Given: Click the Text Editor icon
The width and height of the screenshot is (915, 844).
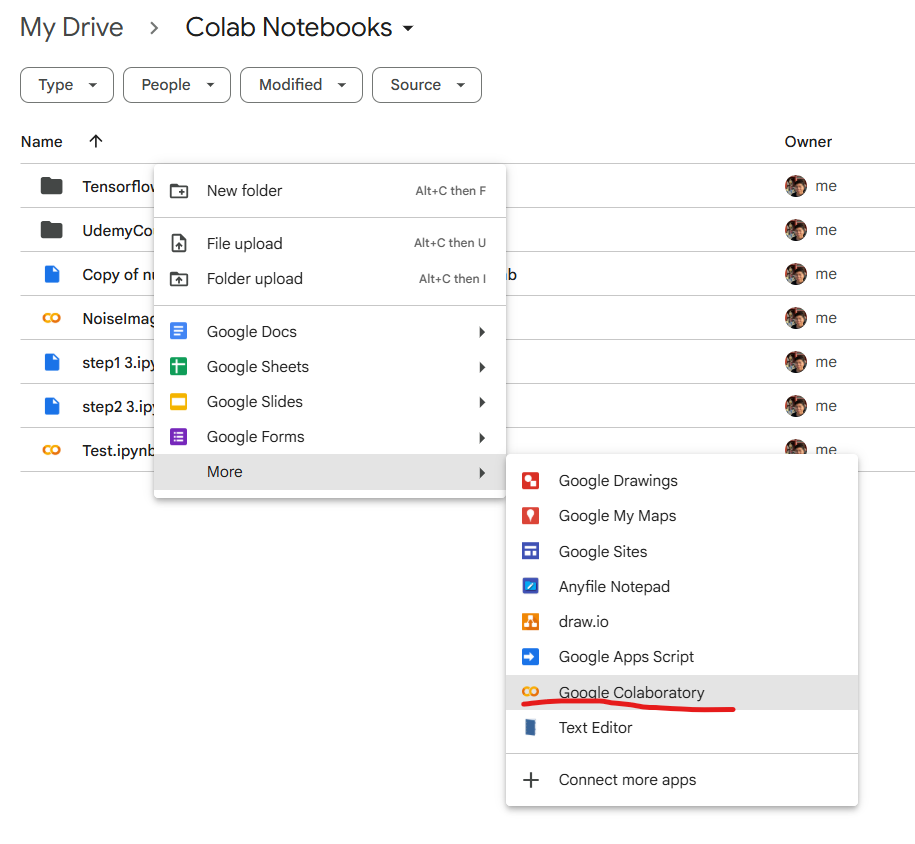Looking at the screenshot, I should coord(531,728).
